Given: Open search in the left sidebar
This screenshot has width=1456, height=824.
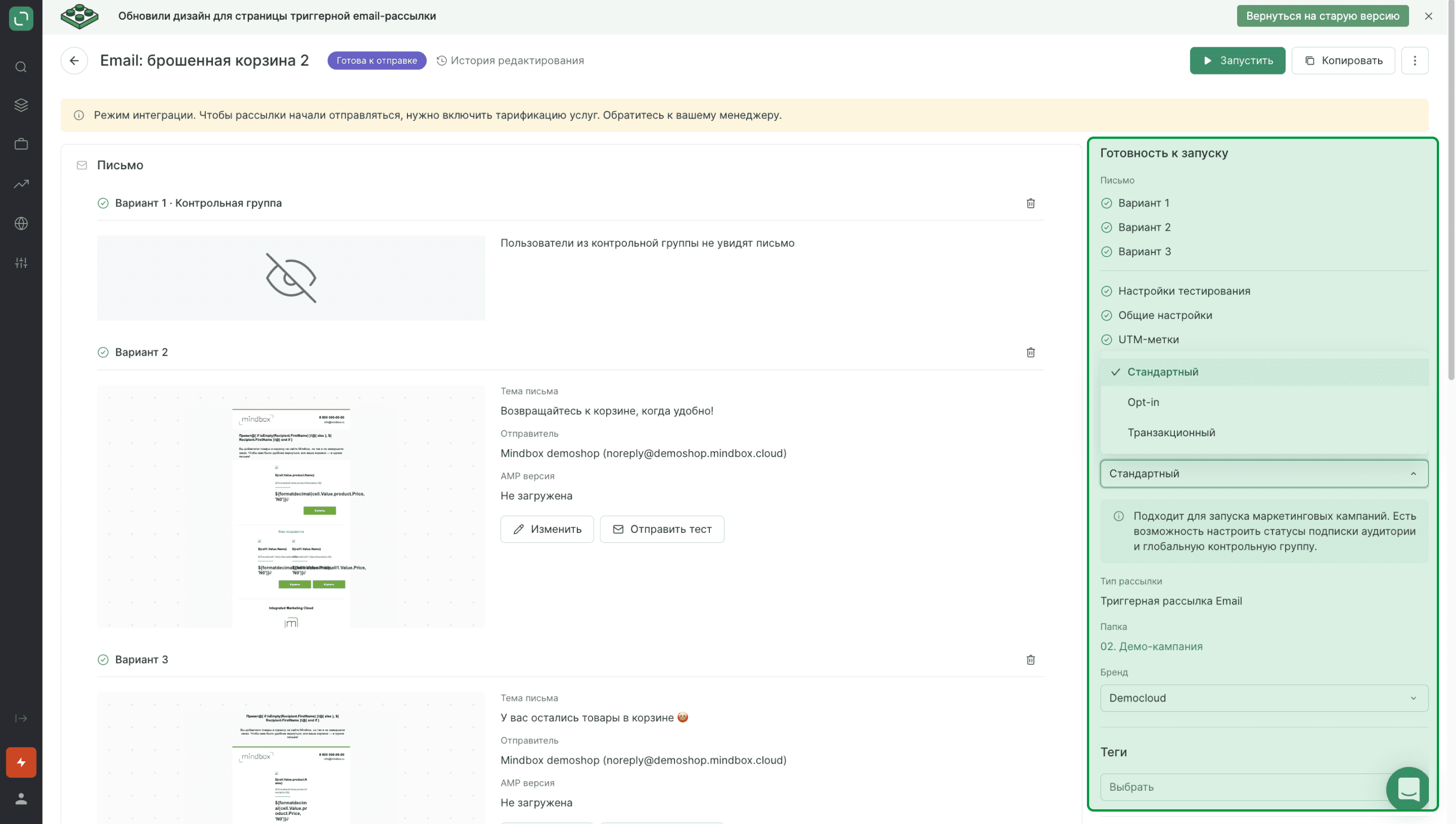Looking at the screenshot, I should (x=21, y=67).
